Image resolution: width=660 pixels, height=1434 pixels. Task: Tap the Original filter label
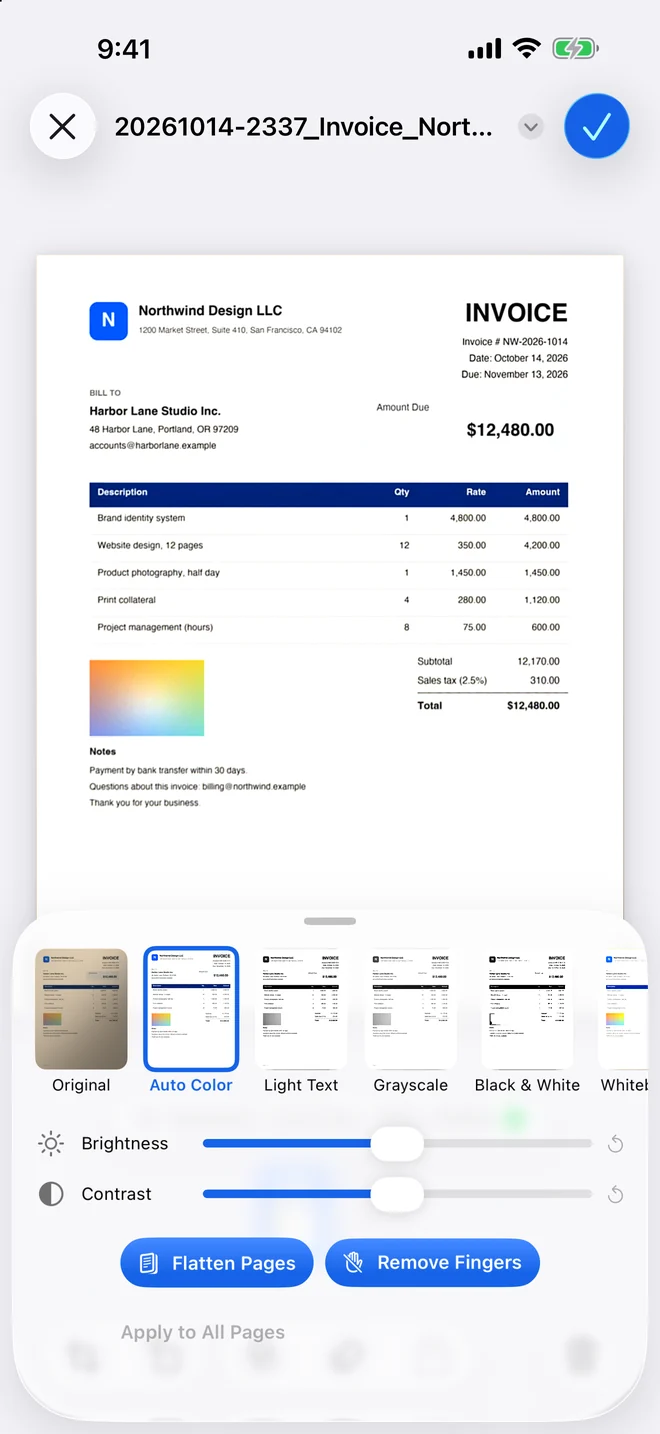coord(81,1085)
